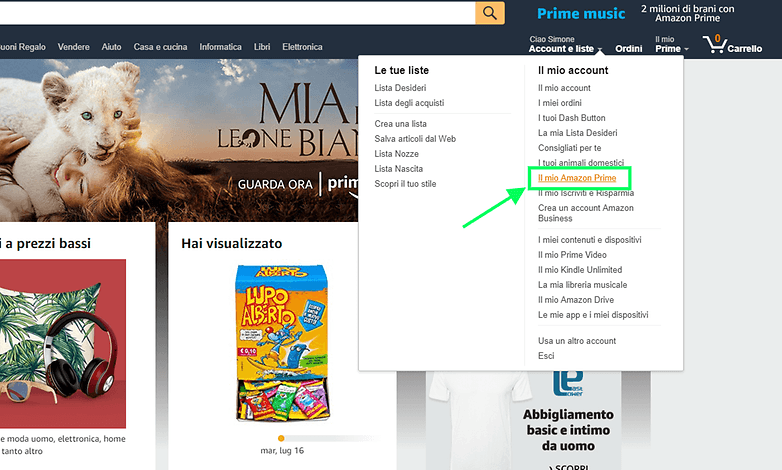Click the search magnifier button
The image size is (782, 470).
click(490, 12)
